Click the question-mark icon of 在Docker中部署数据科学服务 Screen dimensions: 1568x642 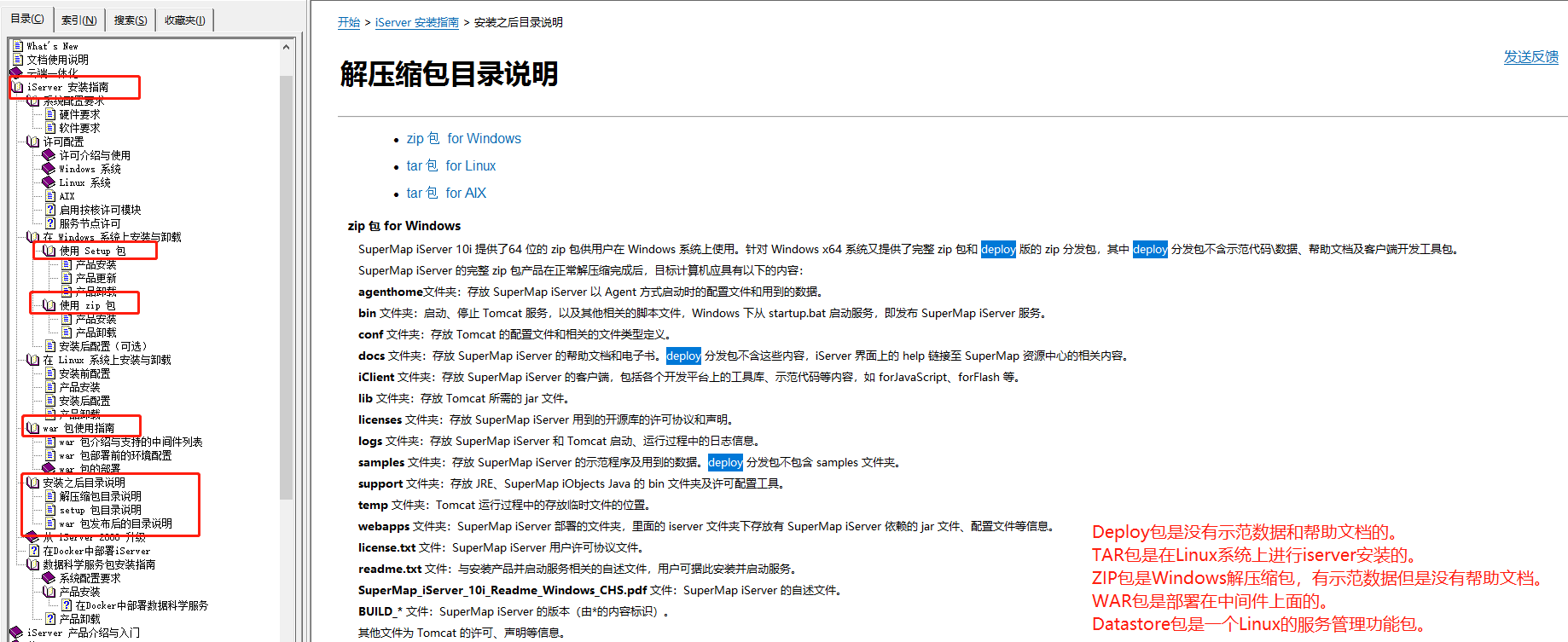[67, 605]
